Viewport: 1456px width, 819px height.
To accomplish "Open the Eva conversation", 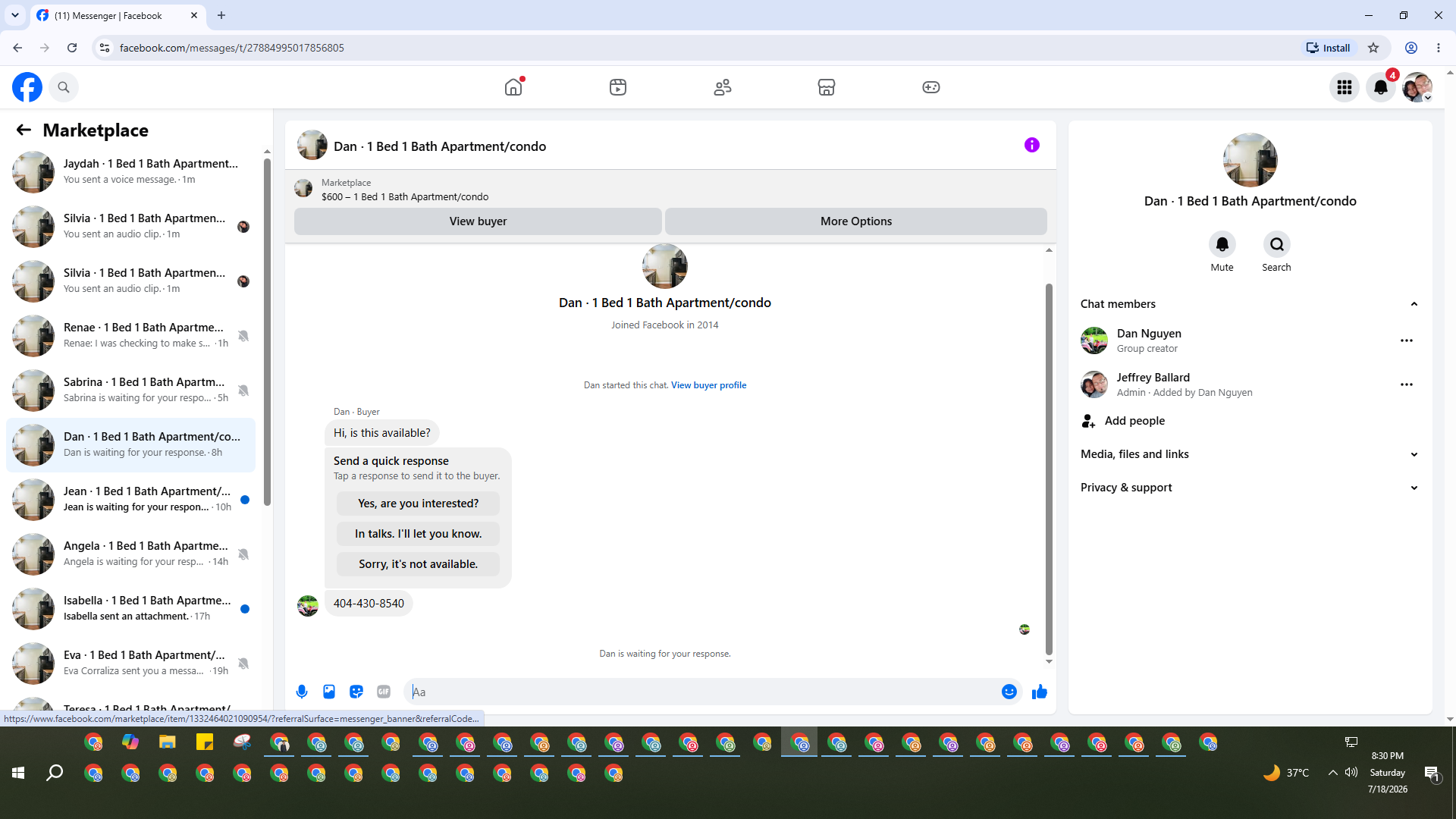I will [x=130, y=664].
